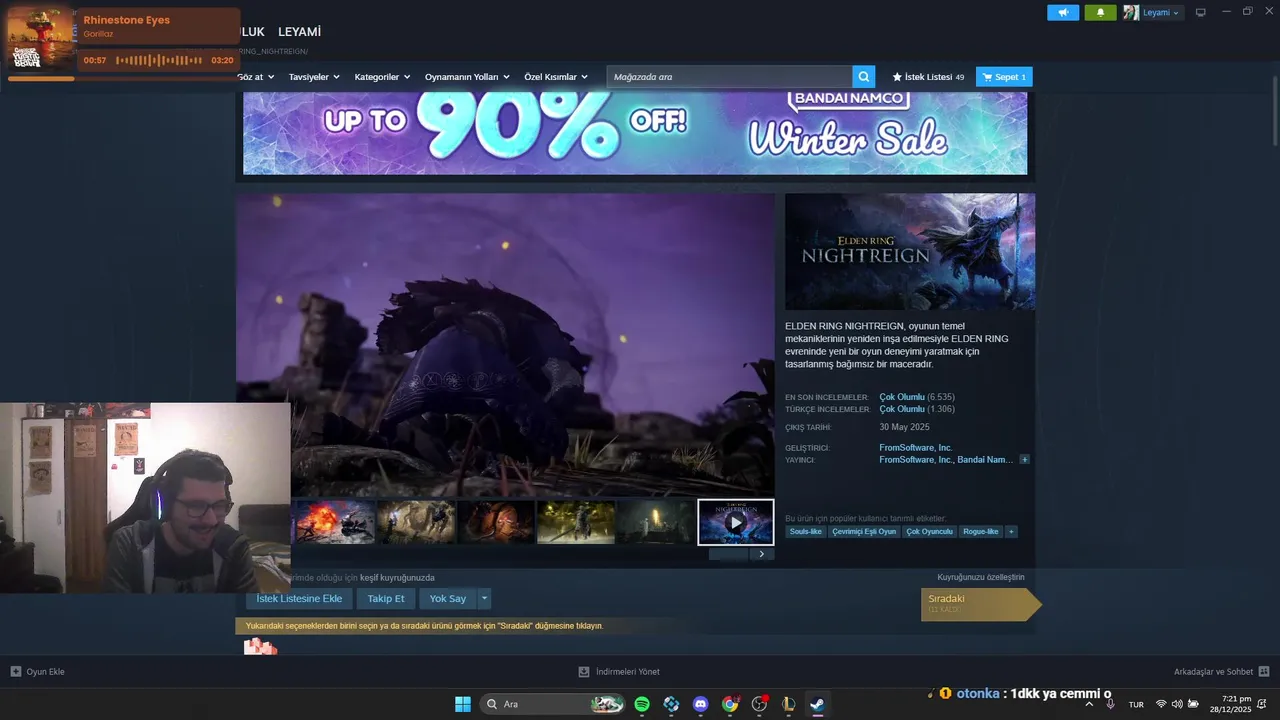
Task: Play the highlighted Nightreign trailer thumbnail
Action: click(x=735, y=522)
